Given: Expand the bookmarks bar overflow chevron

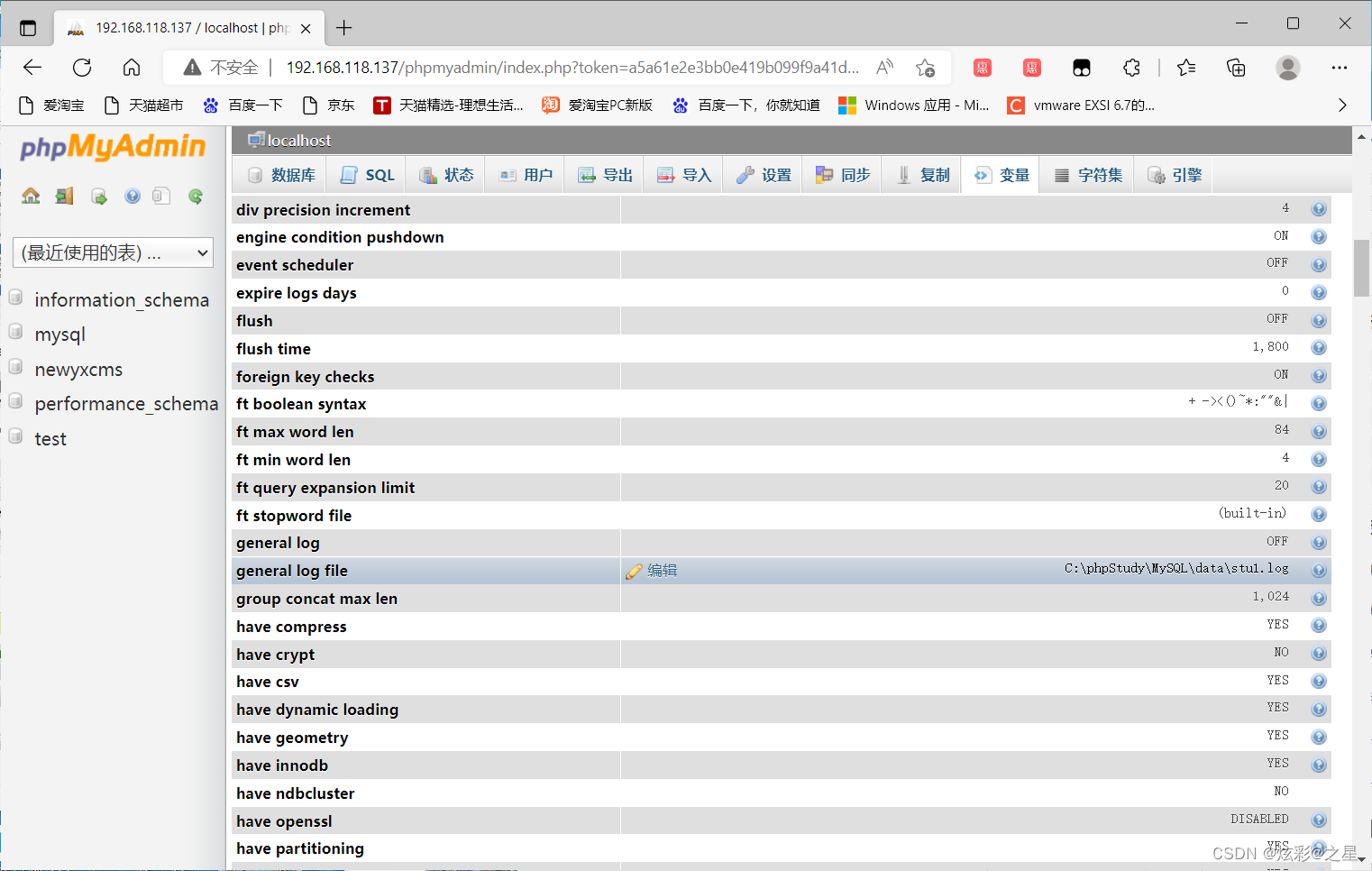Looking at the screenshot, I should [1342, 105].
